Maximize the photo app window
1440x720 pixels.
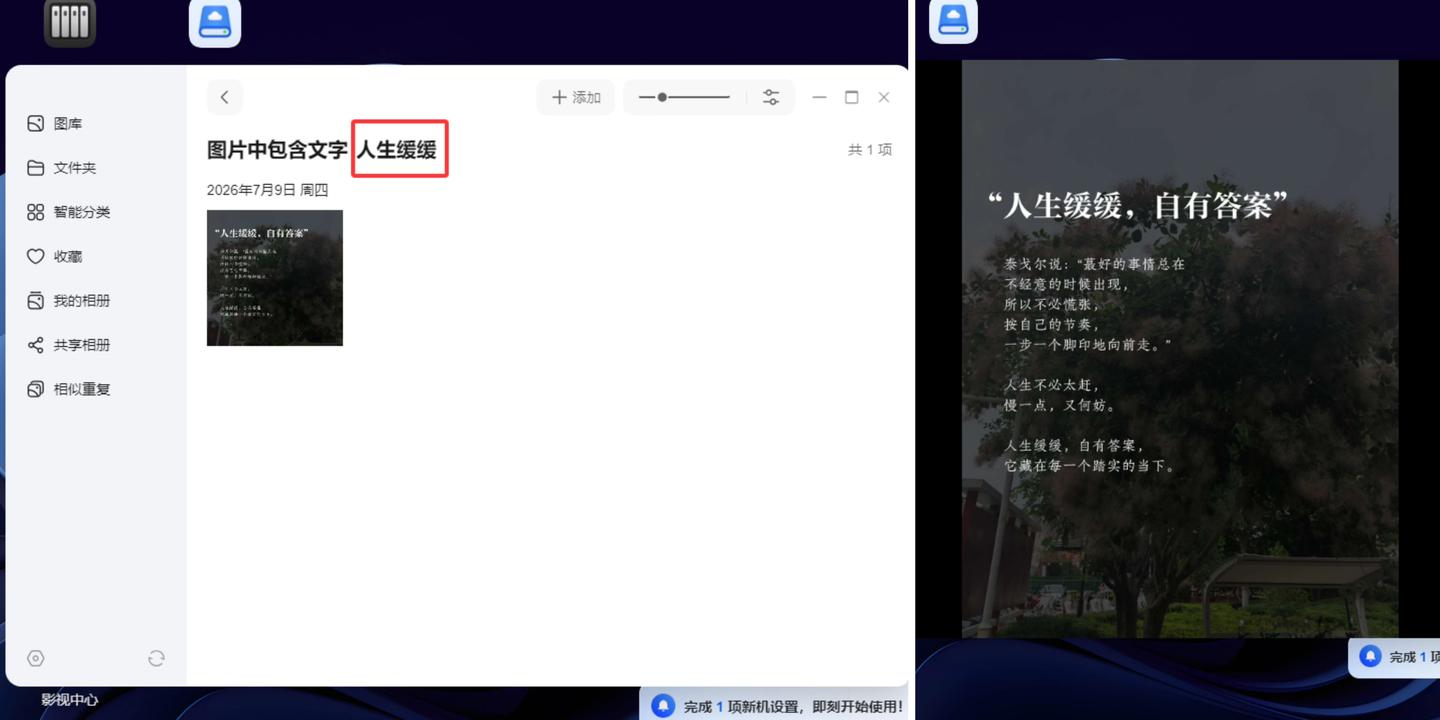click(x=852, y=97)
